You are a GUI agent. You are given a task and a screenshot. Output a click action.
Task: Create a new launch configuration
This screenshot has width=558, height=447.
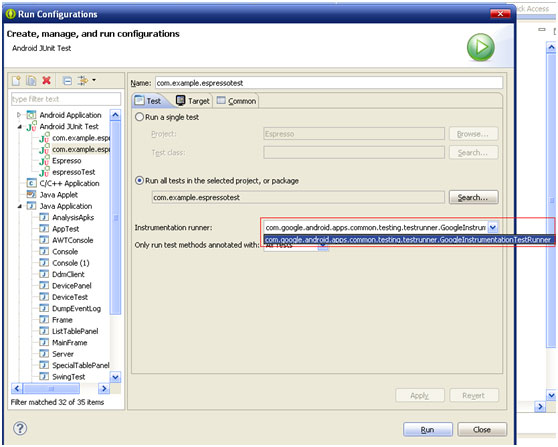point(16,81)
